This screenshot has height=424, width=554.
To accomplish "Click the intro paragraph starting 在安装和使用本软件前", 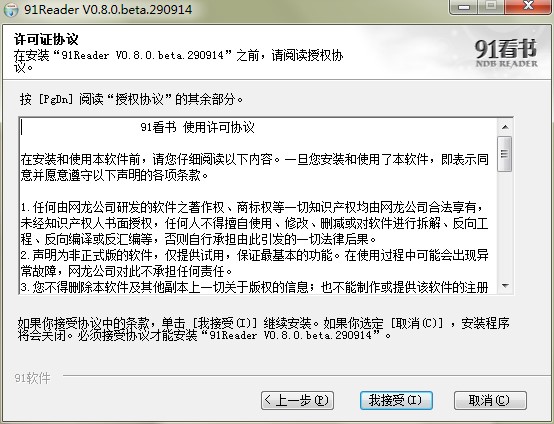I will click(254, 167).
